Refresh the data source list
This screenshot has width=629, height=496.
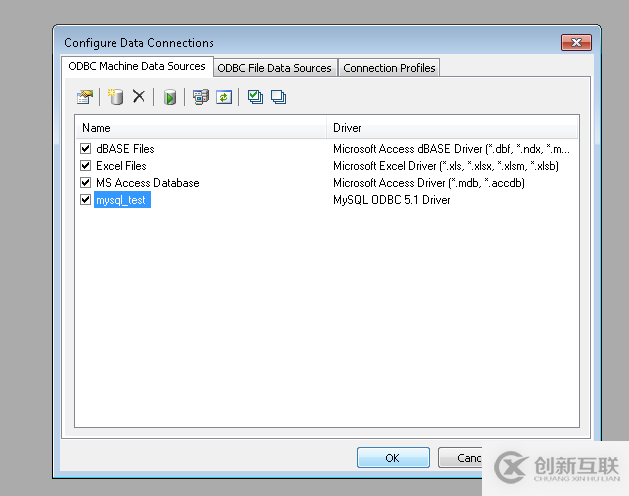coord(224,97)
